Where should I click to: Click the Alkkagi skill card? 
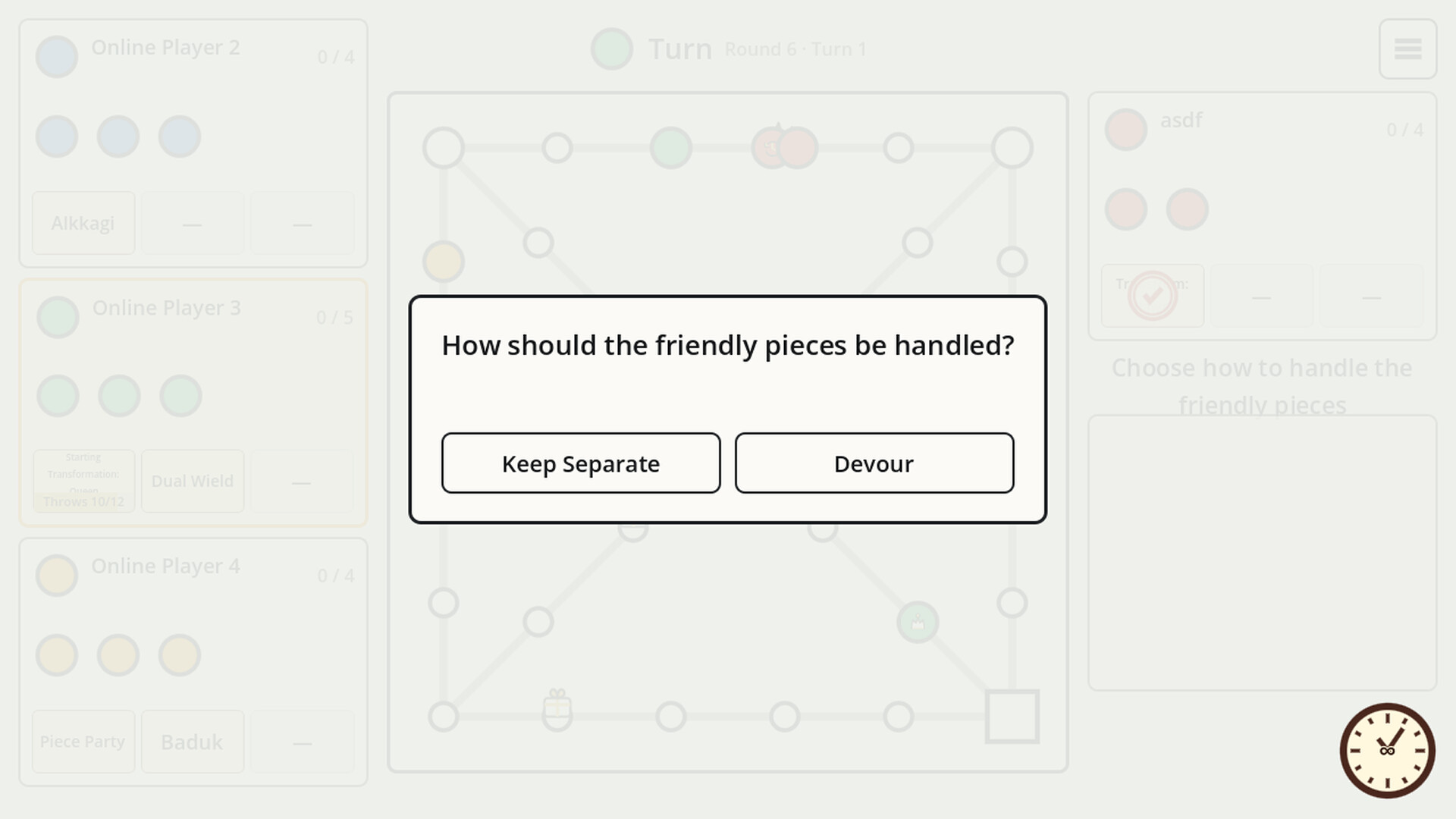[x=83, y=223]
